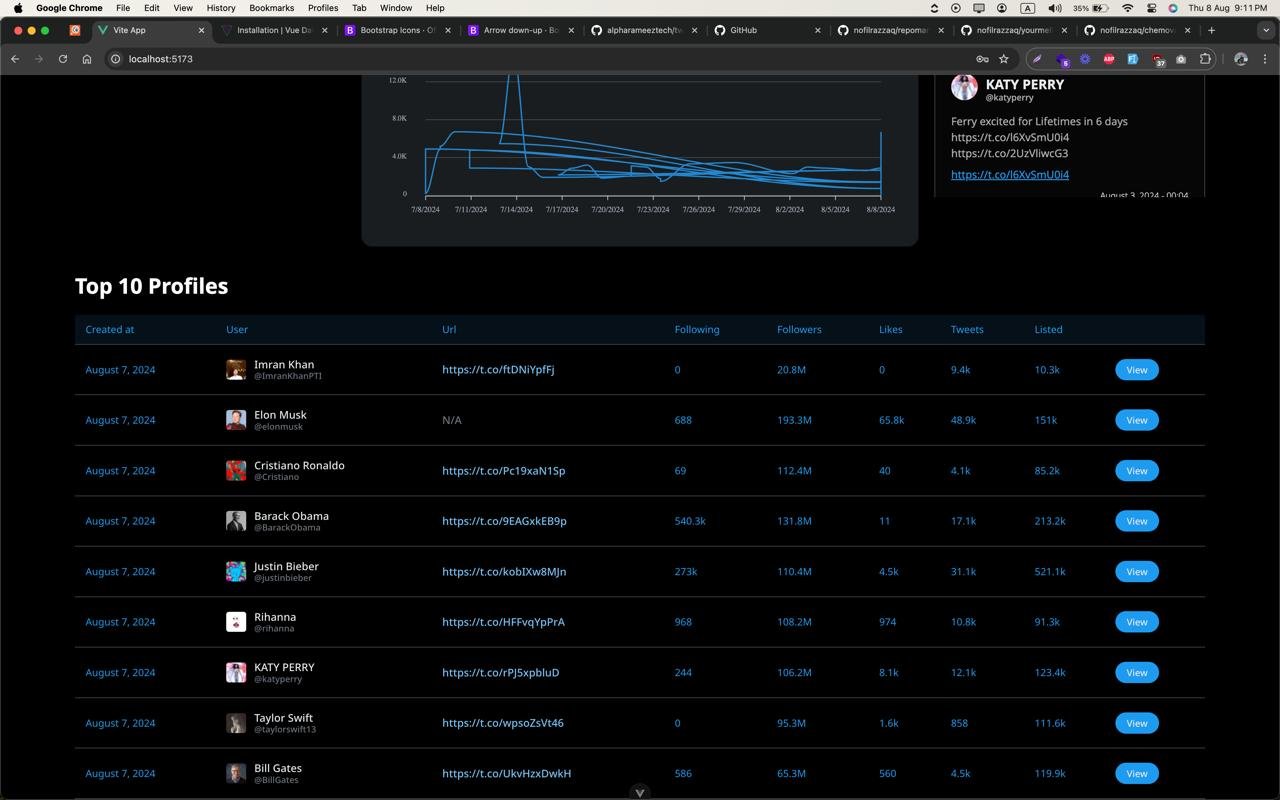Open the Chrome three-dot menu
The height and width of the screenshot is (800, 1280).
coord(1267,59)
